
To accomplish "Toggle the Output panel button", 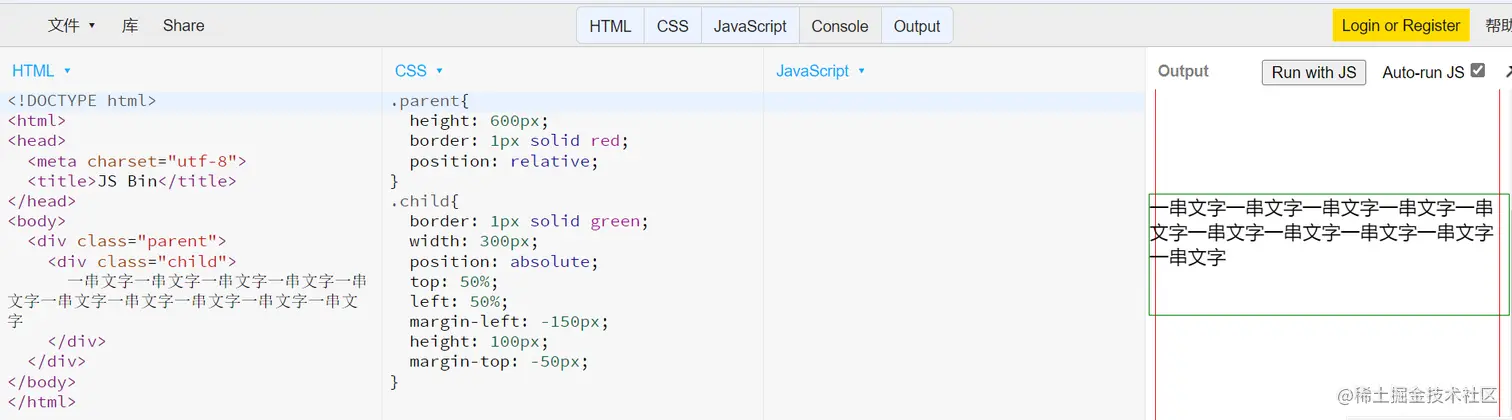I will coord(917,26).
